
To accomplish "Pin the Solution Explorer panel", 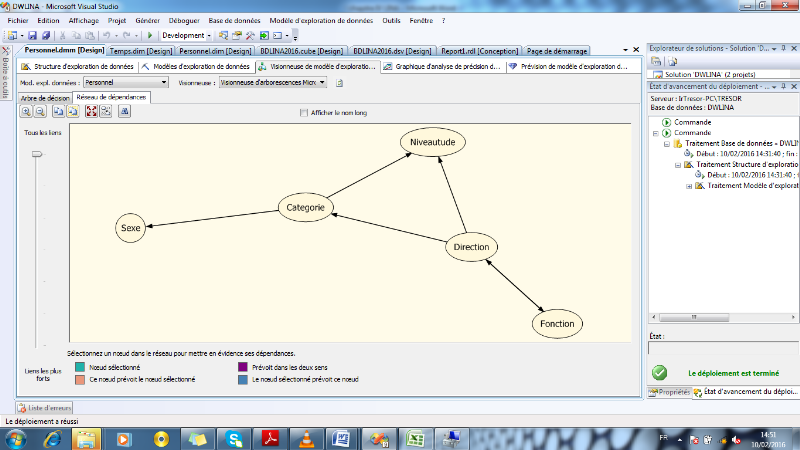I will pos(784,48).
